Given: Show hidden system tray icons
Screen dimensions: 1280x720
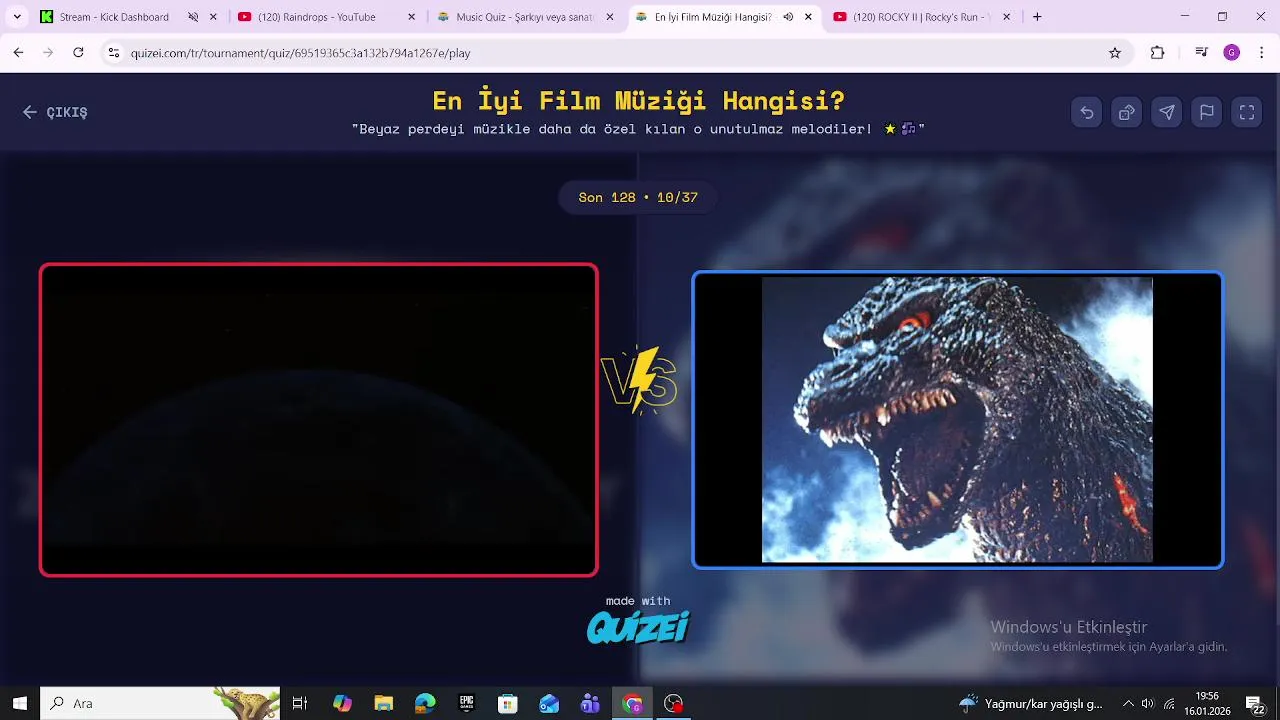Looking at the screenshot, I should (1128, 703).
